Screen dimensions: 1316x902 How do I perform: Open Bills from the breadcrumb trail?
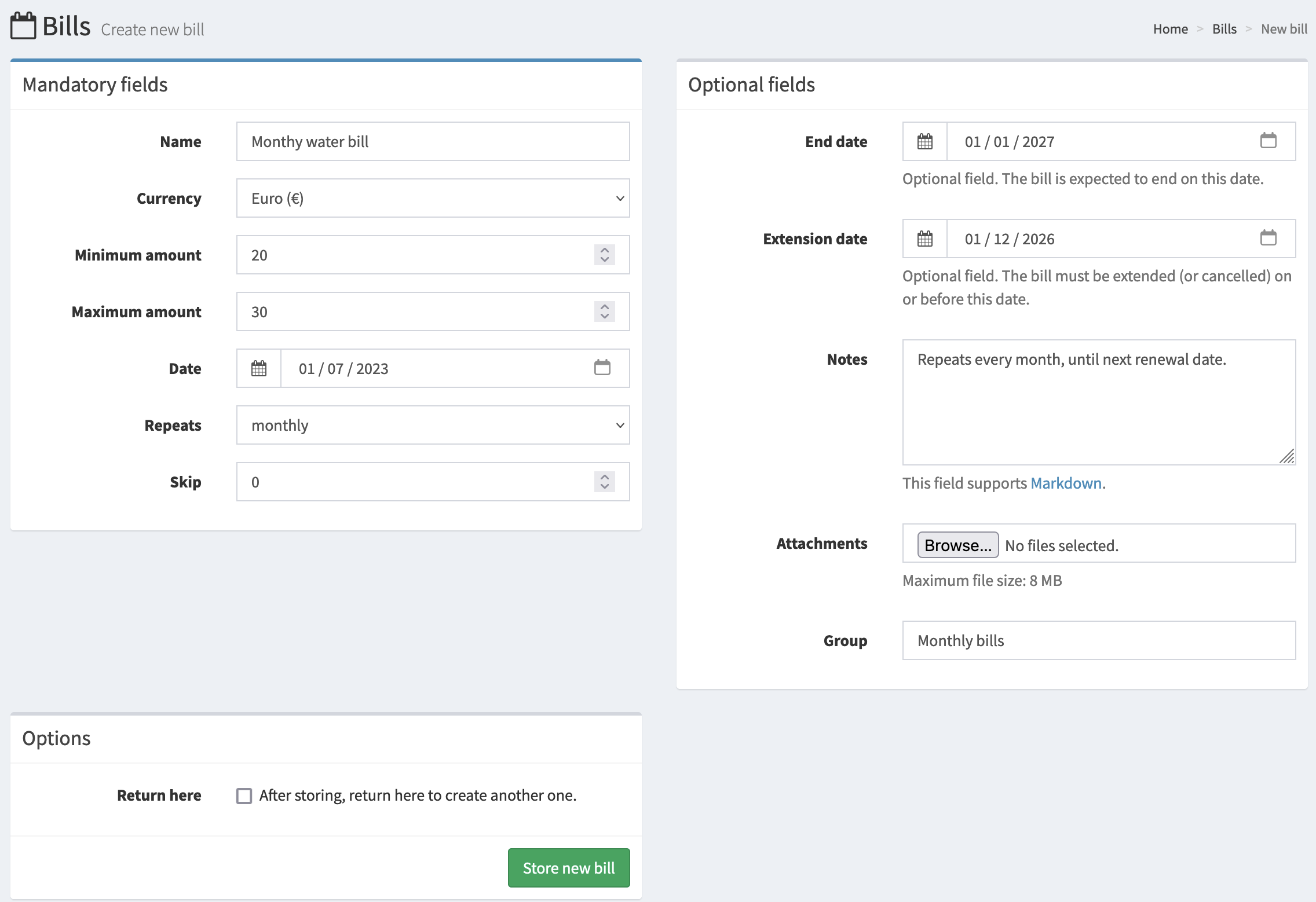click(1224, 28)
